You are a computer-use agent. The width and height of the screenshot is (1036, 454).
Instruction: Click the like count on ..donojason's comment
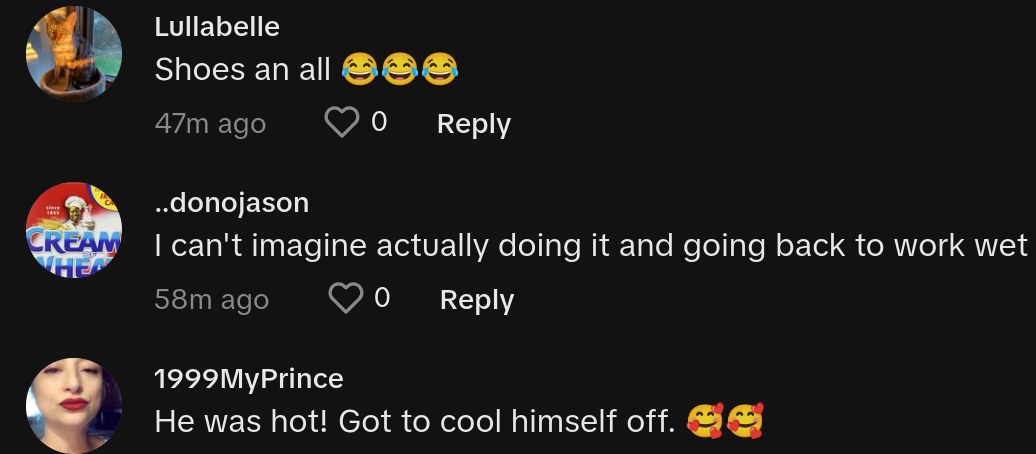(x=381, y=298)
